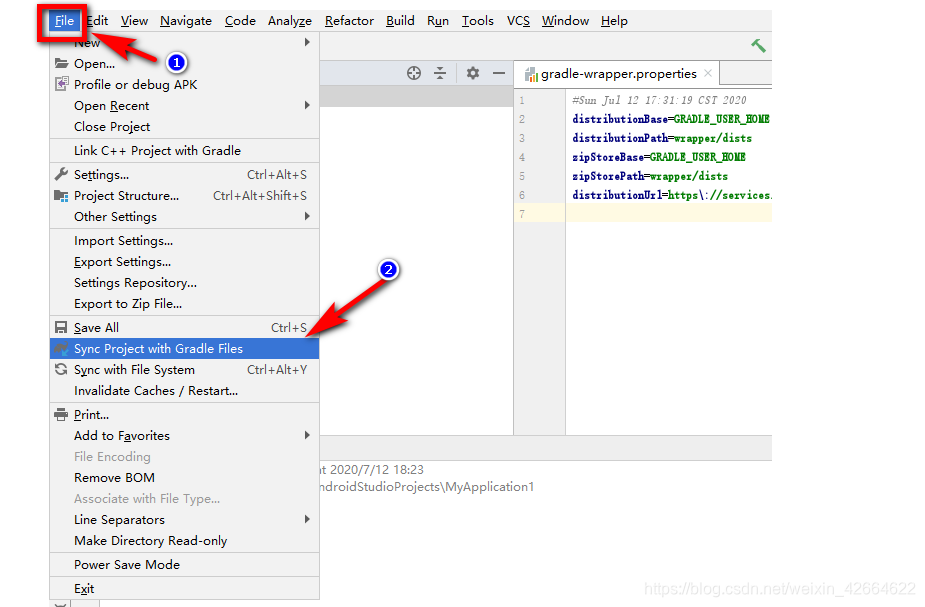Open the VCS menu
The height and width of the screenshot is (607, 925).
tap(518, 21)
